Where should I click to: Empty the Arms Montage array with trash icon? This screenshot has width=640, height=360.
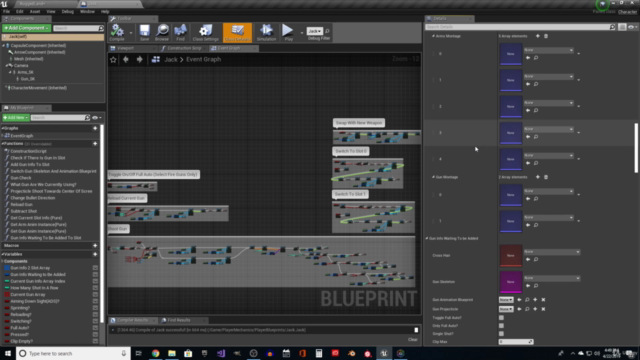(x=546, y=36)
